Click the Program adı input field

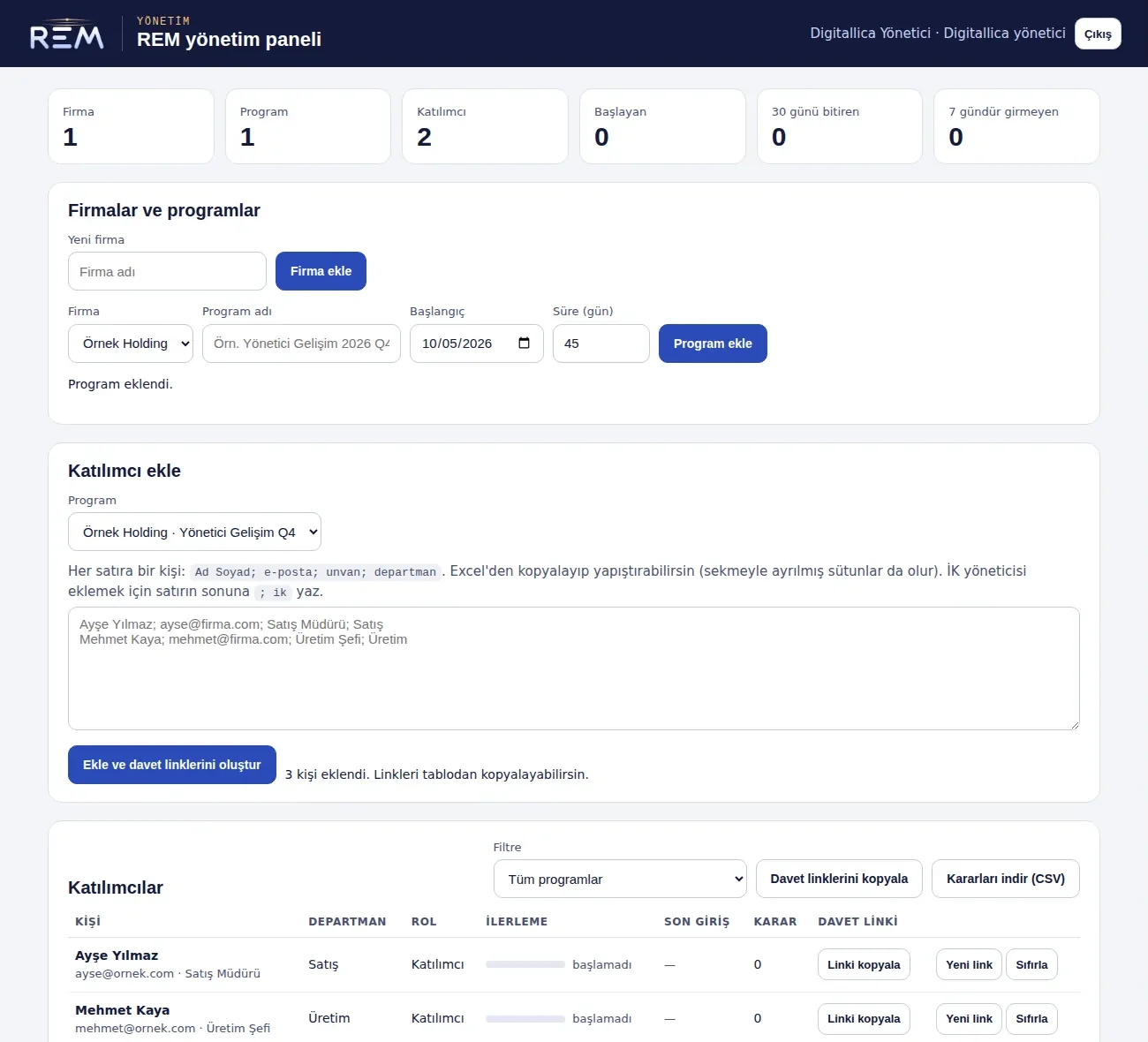(x=301, y=344)
